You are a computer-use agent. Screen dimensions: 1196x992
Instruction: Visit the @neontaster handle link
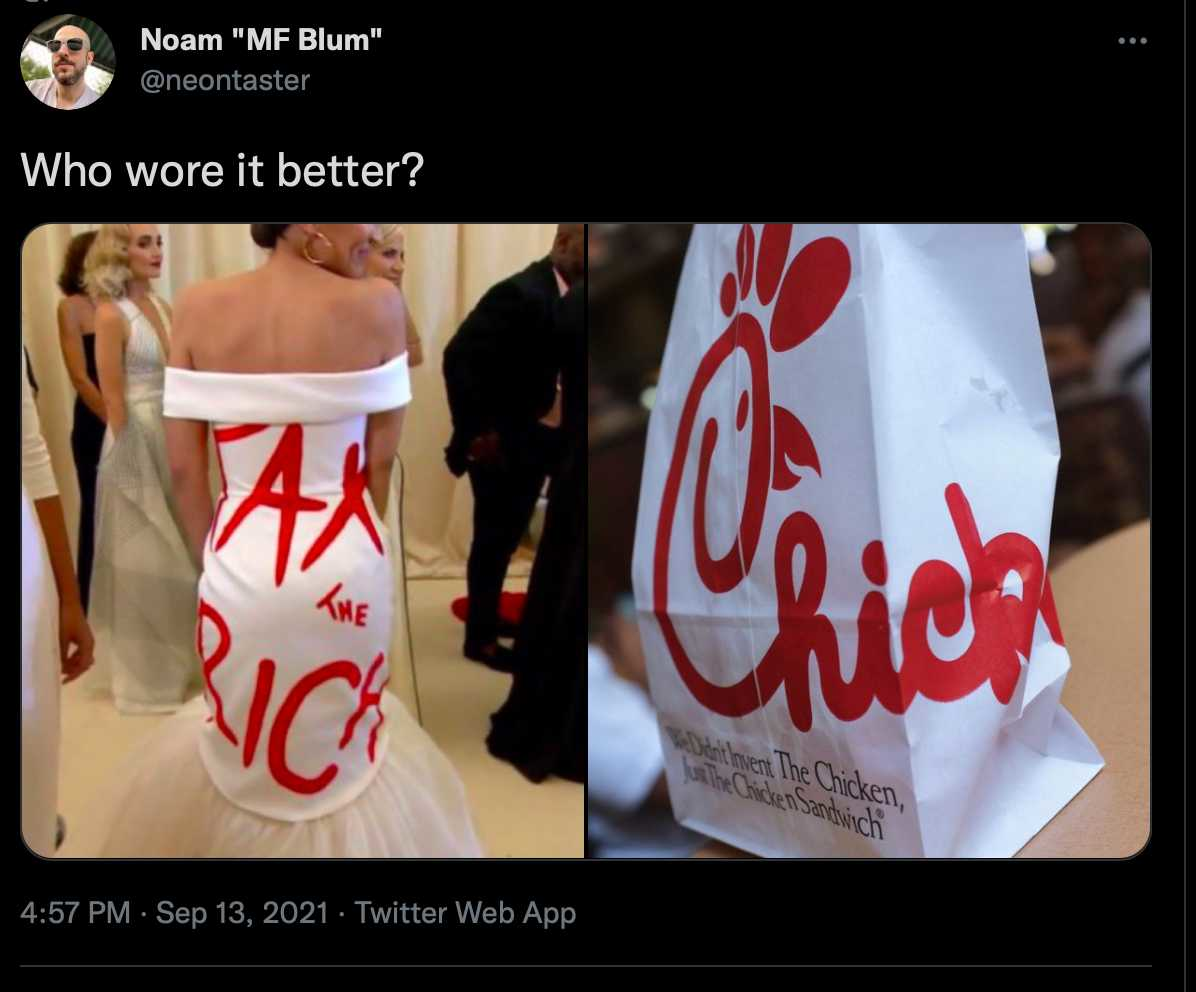[225, 80]
